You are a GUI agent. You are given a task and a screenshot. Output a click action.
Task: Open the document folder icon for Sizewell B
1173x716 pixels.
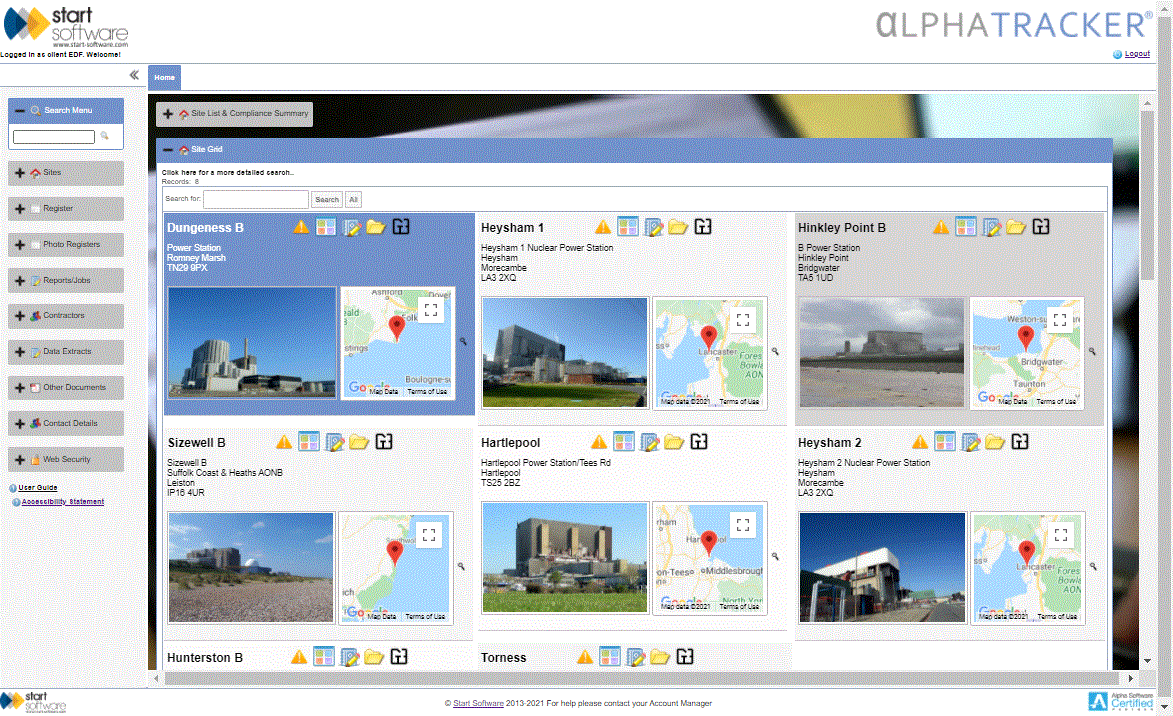(x=359, y=441)
